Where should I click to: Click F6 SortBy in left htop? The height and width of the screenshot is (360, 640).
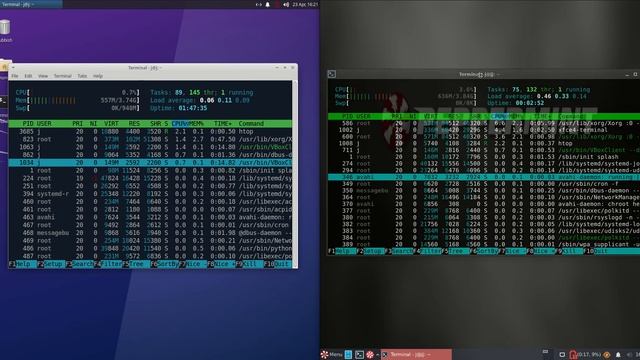point(164,264)
